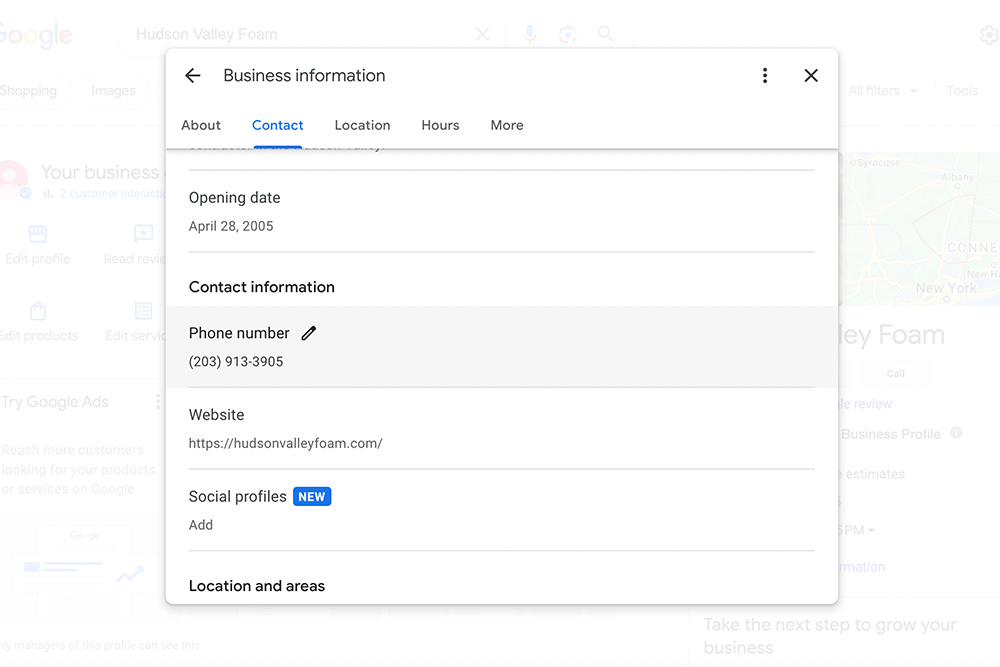Open Edit products via the bag icon
The image size is (1000, 667).
point(38,312)
